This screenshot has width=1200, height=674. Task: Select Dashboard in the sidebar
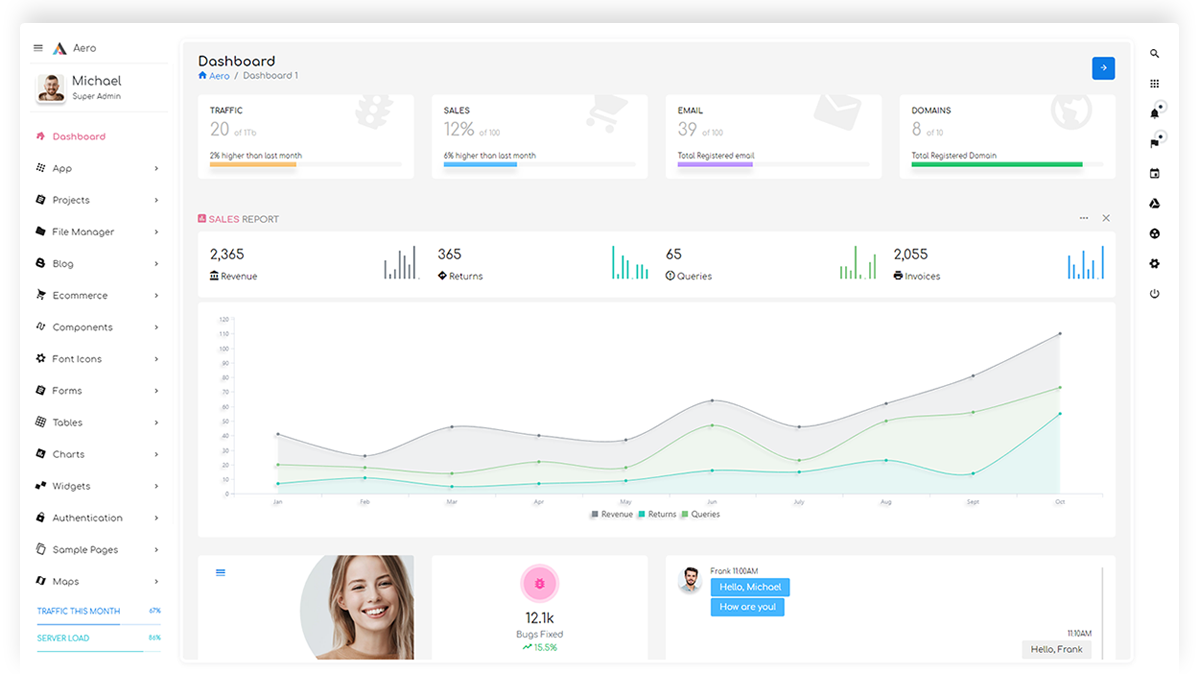[x=78, y=137]
